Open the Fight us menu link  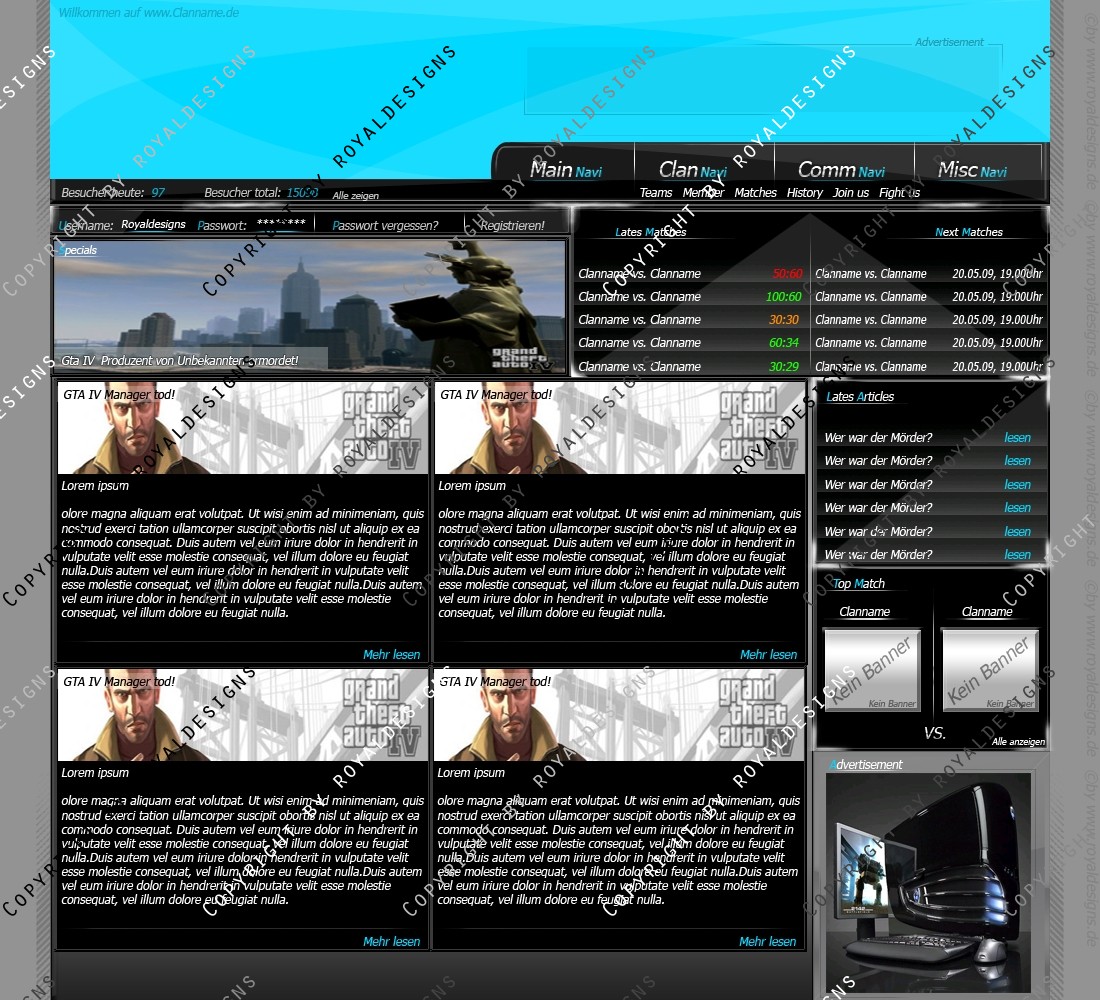(899, 193)
